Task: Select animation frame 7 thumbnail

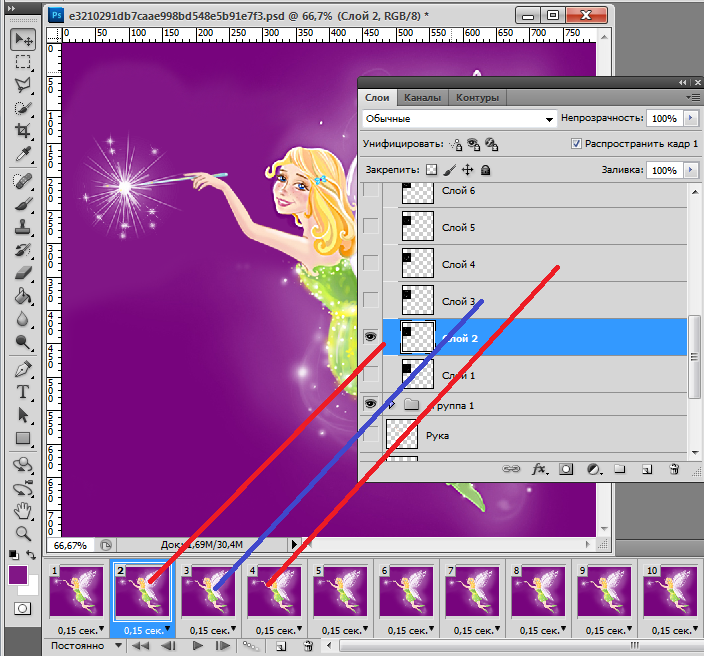Action: (472, 591)
